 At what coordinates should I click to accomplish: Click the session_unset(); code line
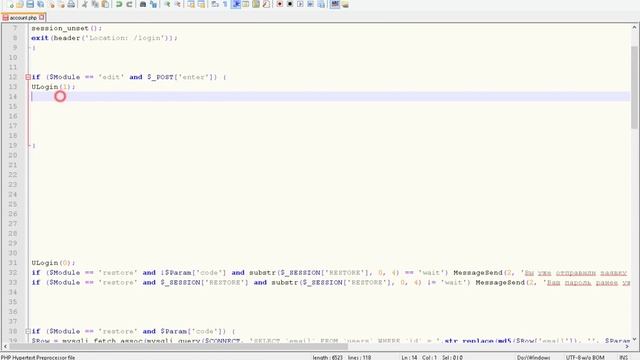coord(67,28)
